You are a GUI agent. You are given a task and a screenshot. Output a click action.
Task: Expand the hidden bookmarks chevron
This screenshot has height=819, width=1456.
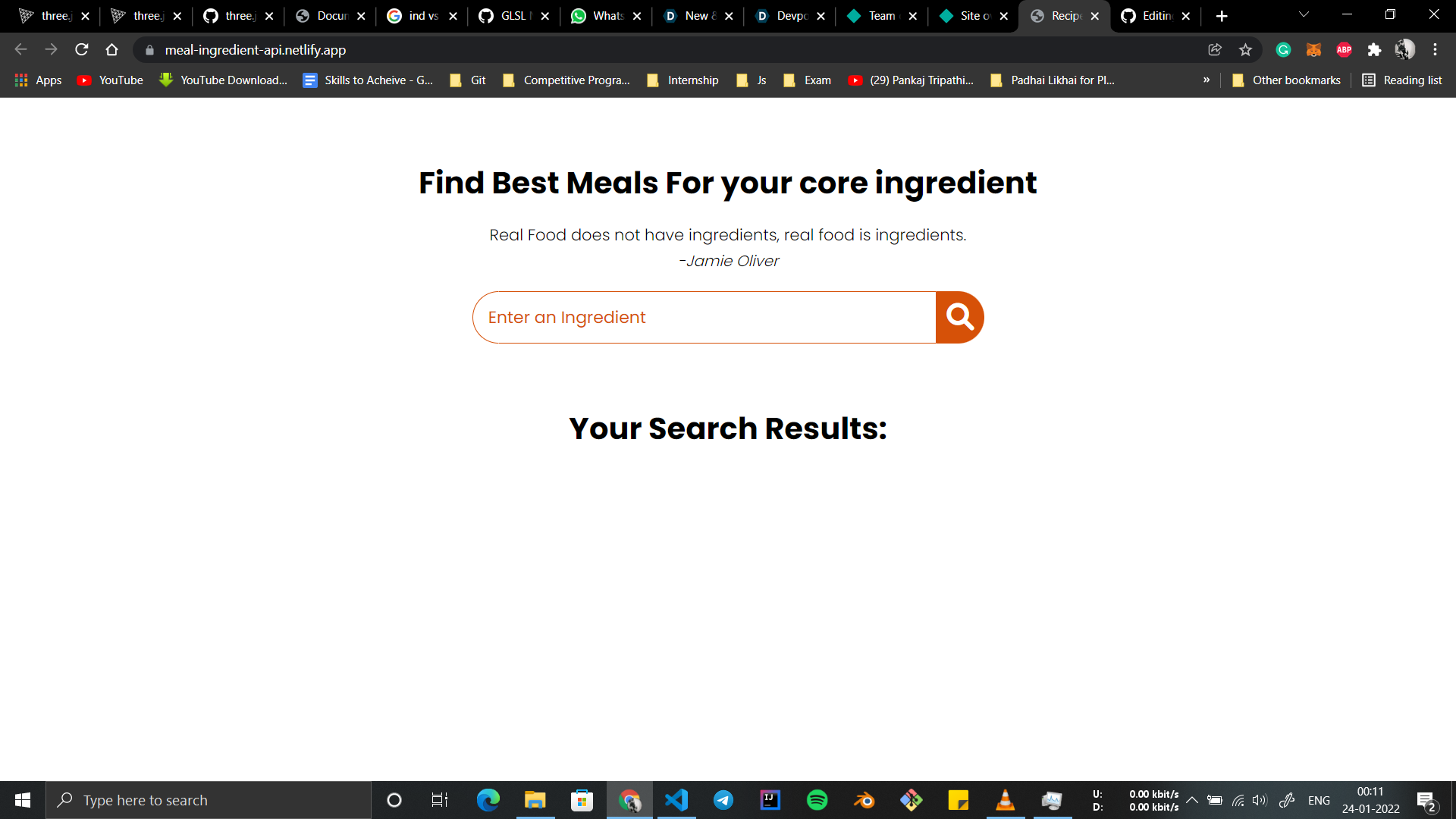[x=1207, y=80]
